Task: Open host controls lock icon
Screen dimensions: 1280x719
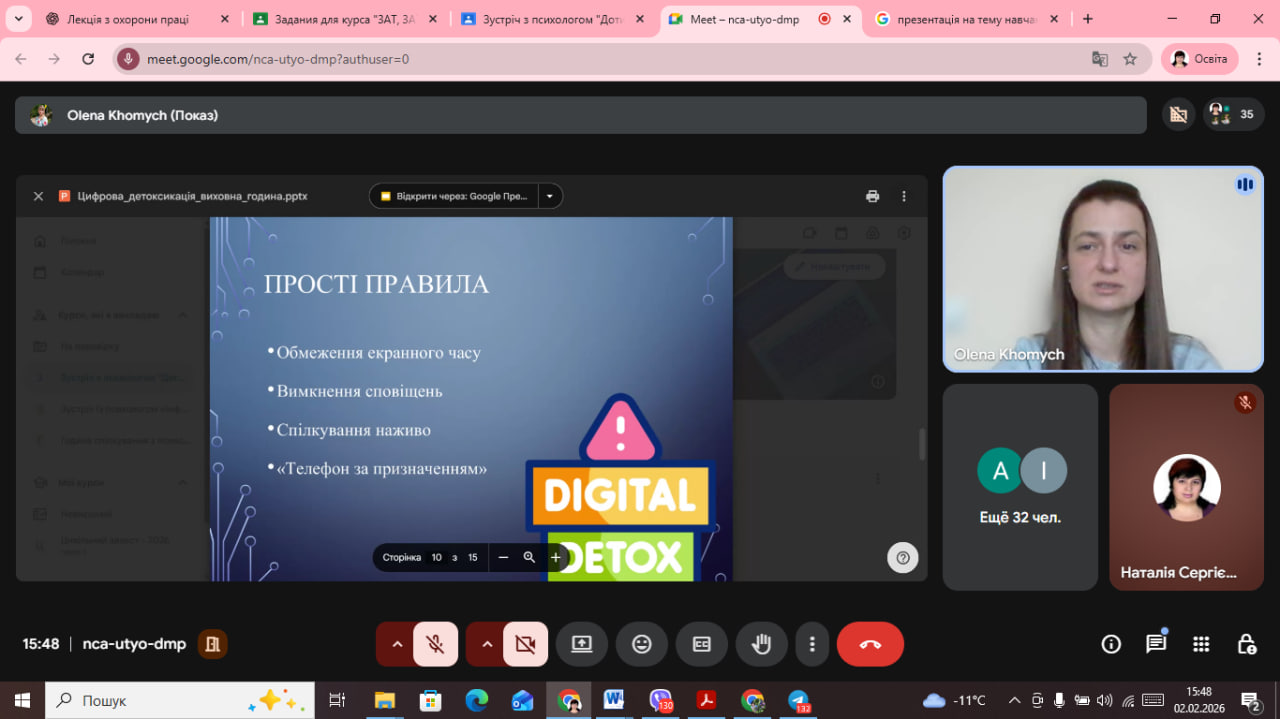Action: pos(1246,644)
